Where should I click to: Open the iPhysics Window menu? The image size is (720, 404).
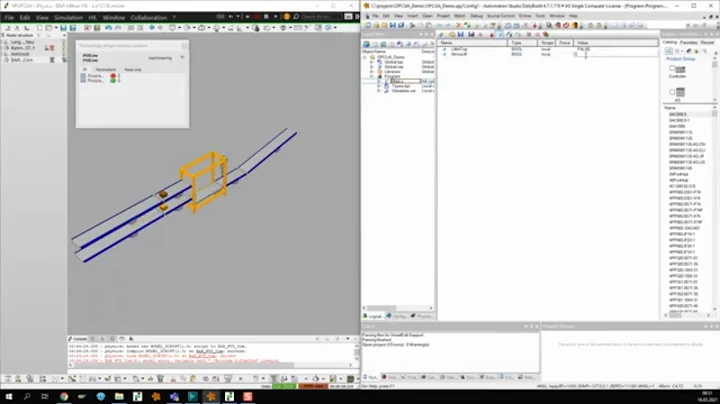[113, 17]
